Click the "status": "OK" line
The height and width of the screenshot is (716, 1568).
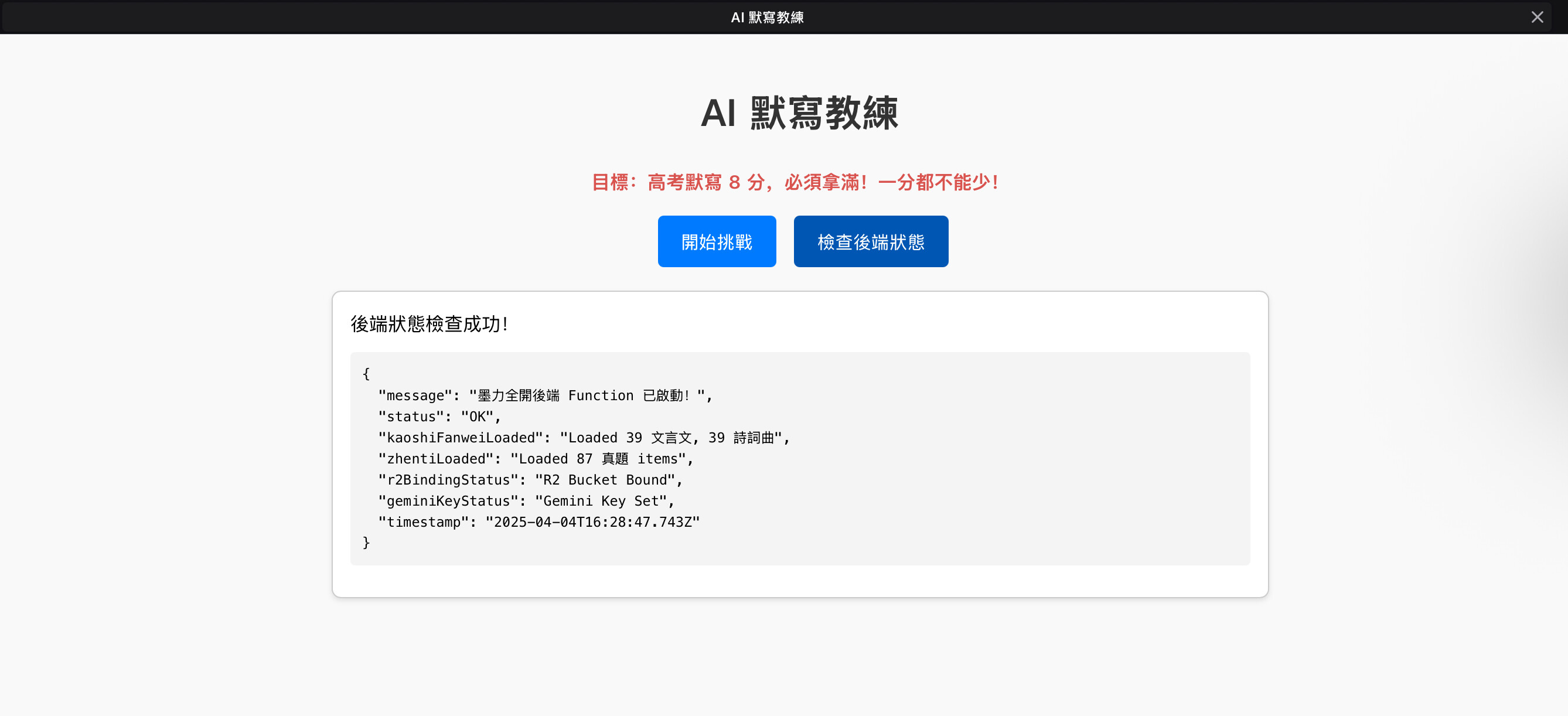[439, 417]
